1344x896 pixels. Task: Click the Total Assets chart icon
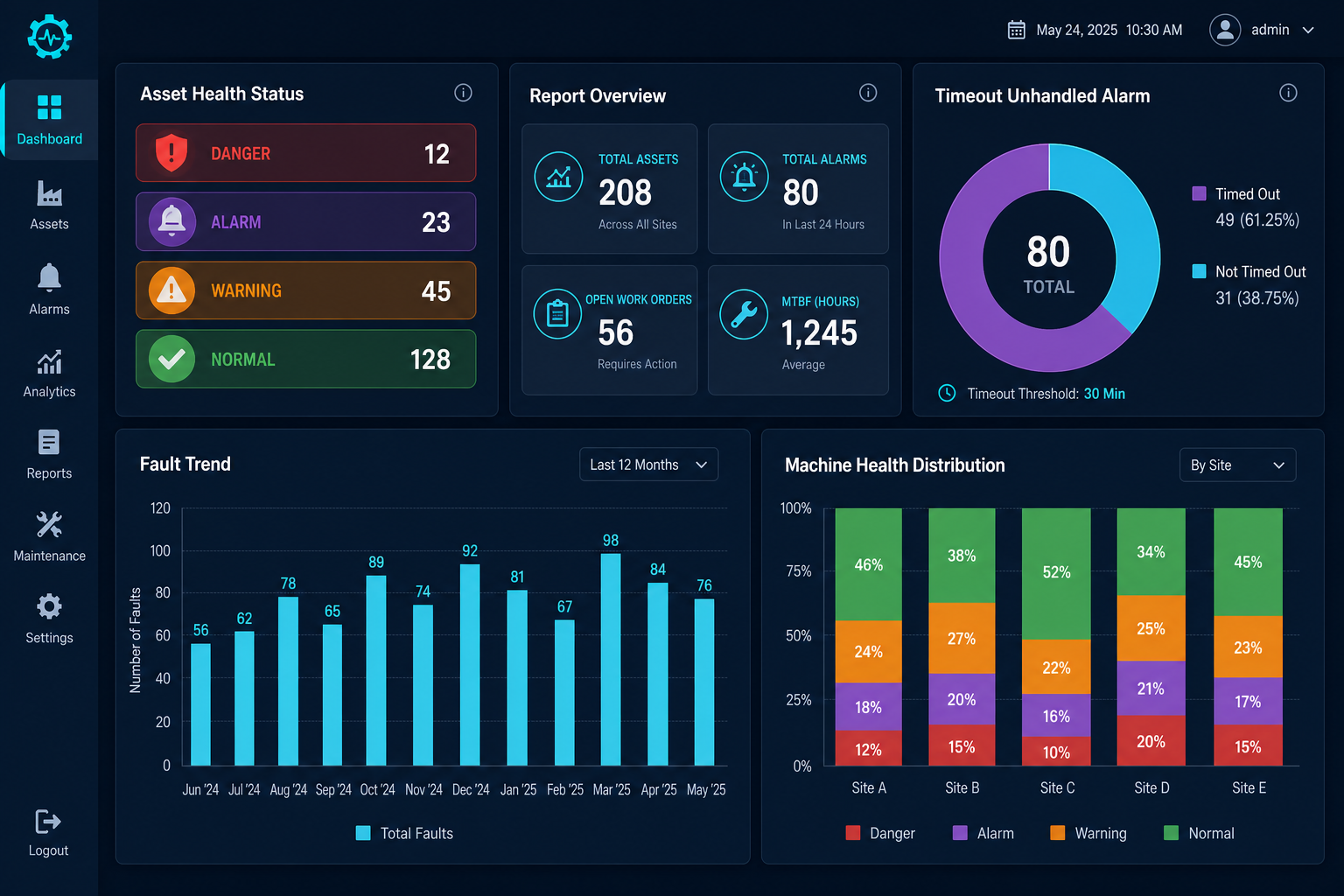point(558,177)
